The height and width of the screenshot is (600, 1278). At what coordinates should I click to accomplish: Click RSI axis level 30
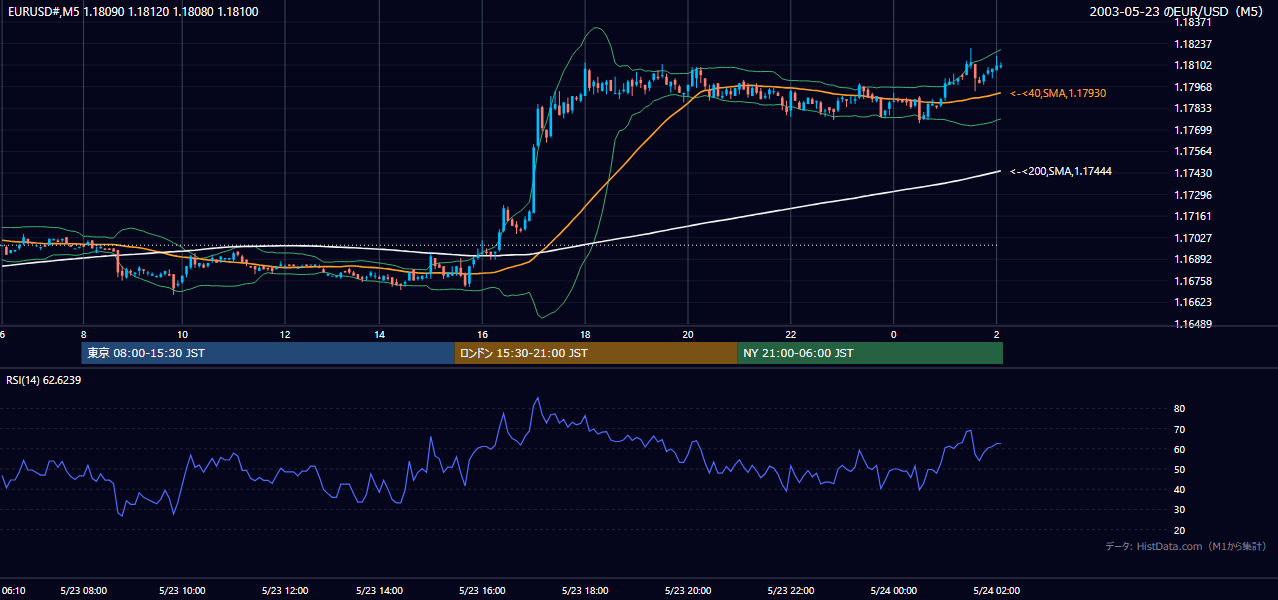(1179, 510)
